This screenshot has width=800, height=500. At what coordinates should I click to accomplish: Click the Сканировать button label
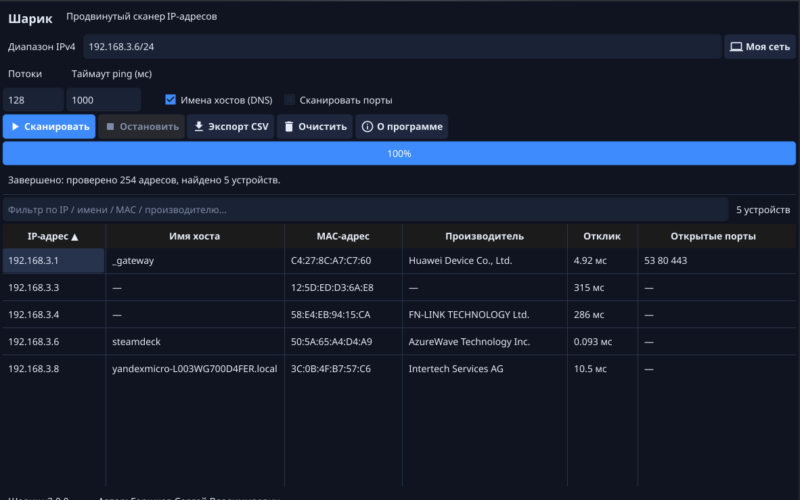(57, 127)
